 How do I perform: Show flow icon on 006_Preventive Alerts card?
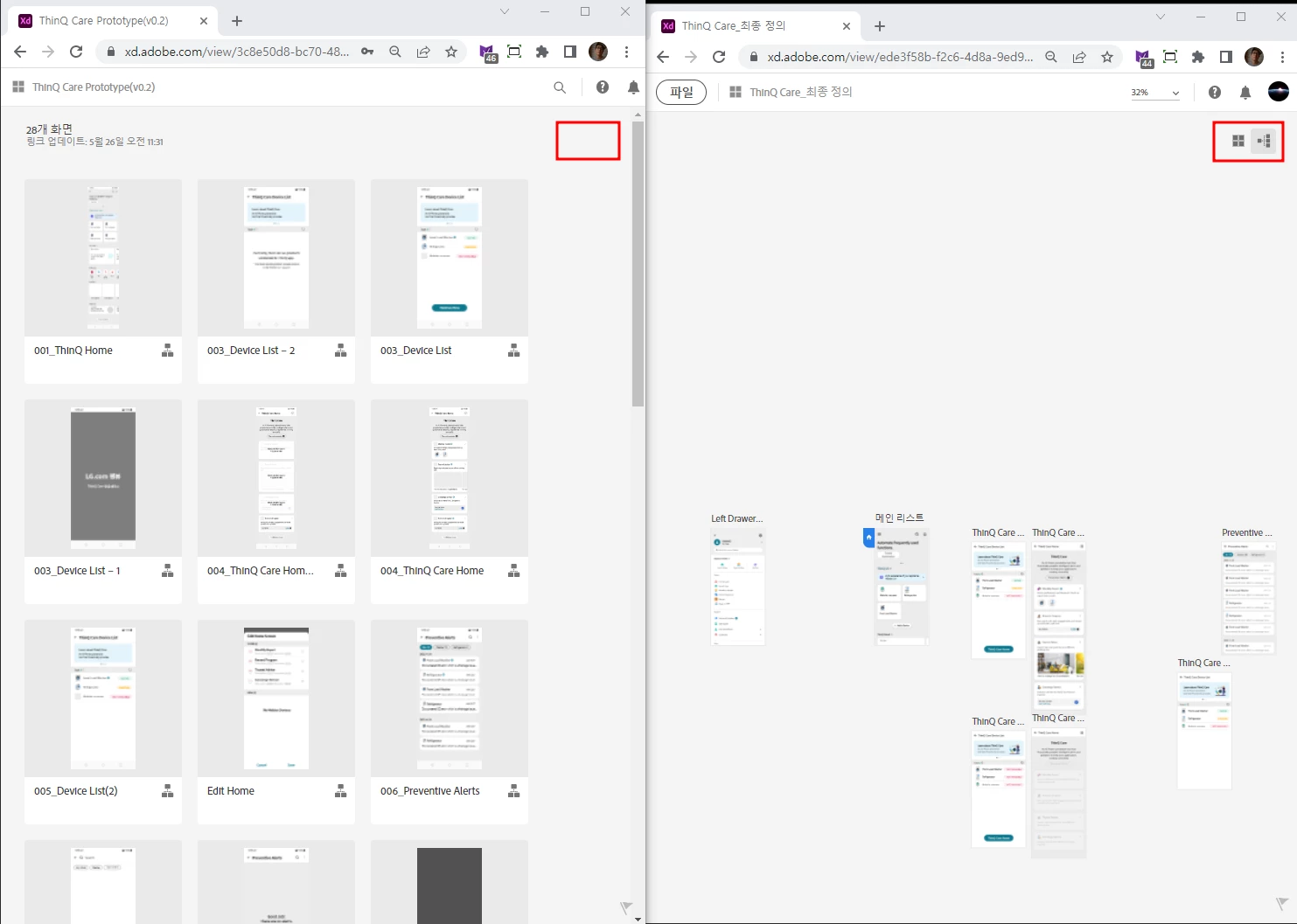tap(513, 791)
